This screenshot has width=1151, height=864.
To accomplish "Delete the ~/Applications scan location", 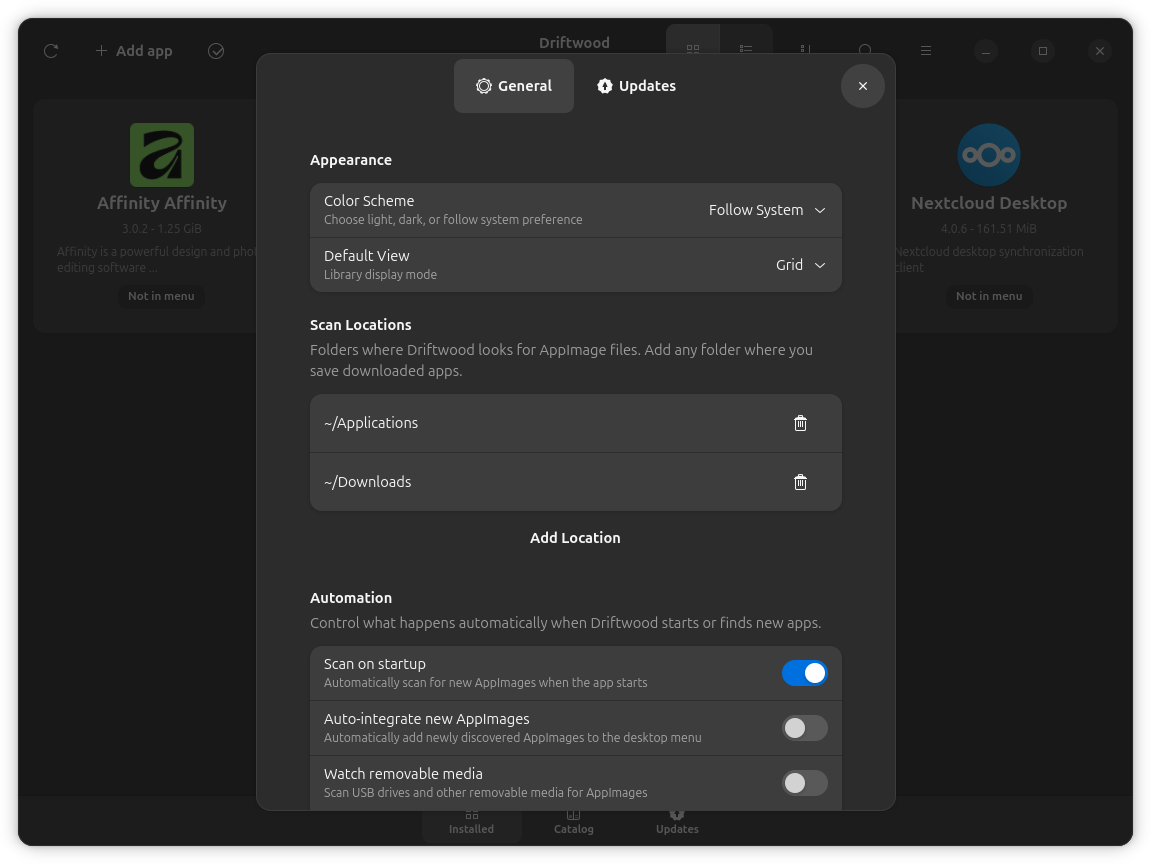I will point(800,423).
